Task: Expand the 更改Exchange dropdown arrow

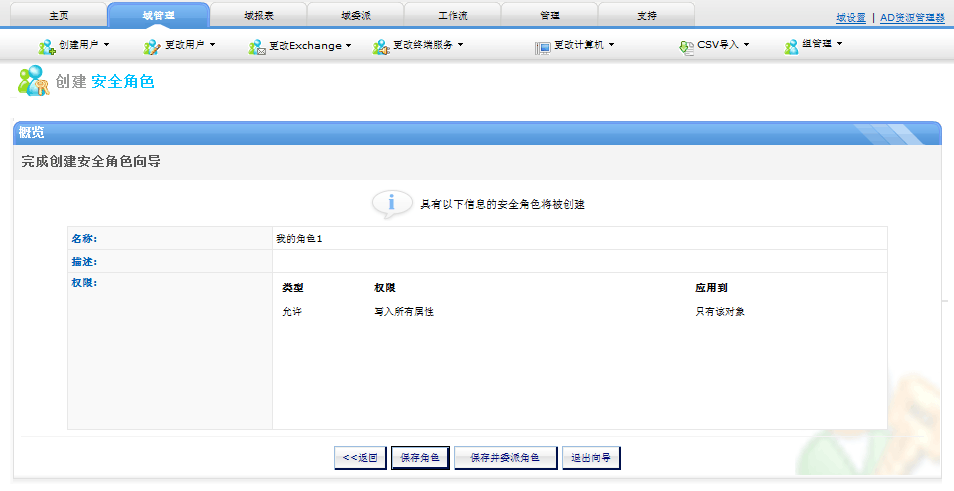Action: pyautogui.click(x=349, y=45)
